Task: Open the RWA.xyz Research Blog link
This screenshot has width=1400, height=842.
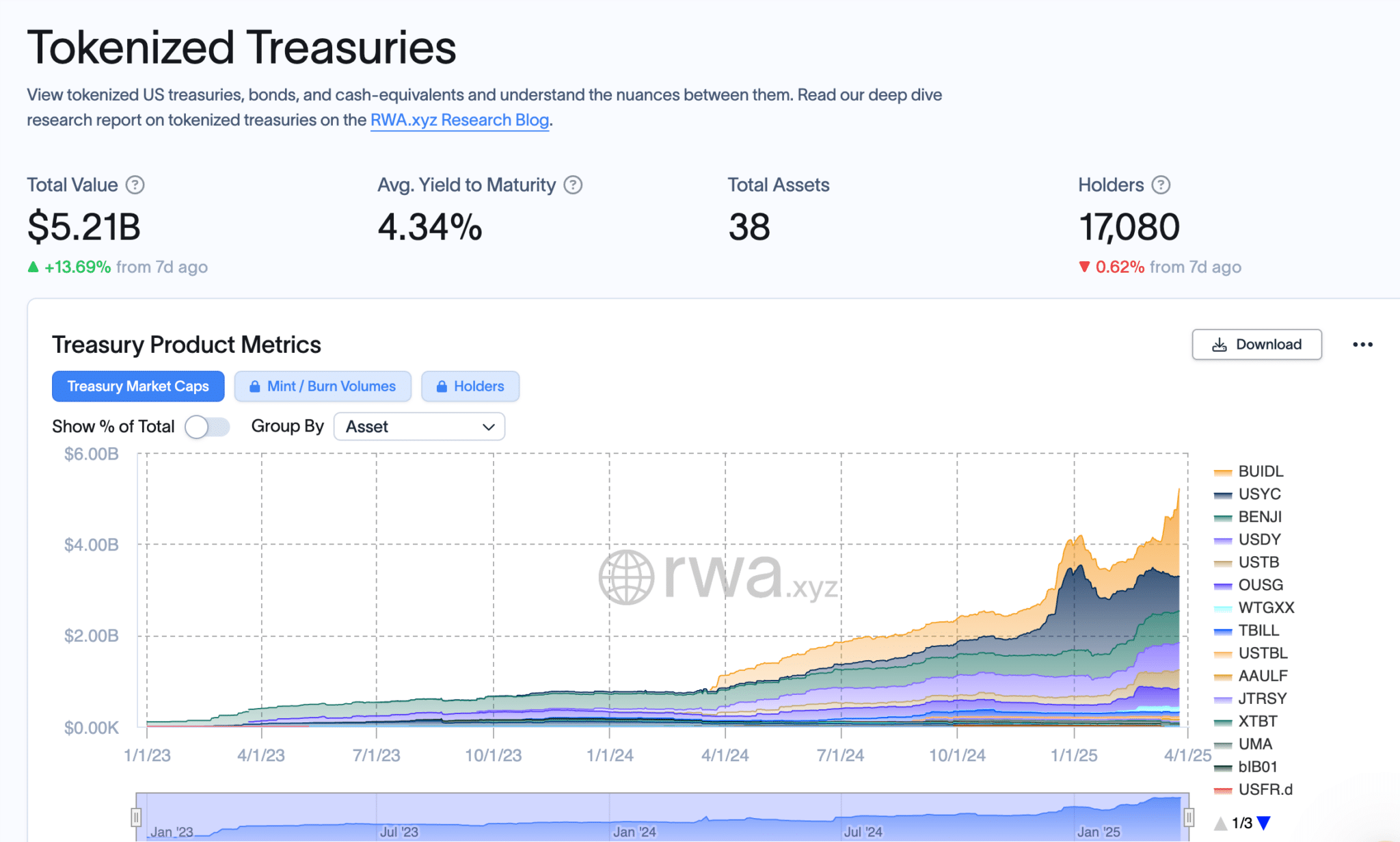Action: (x=459, y=120)
